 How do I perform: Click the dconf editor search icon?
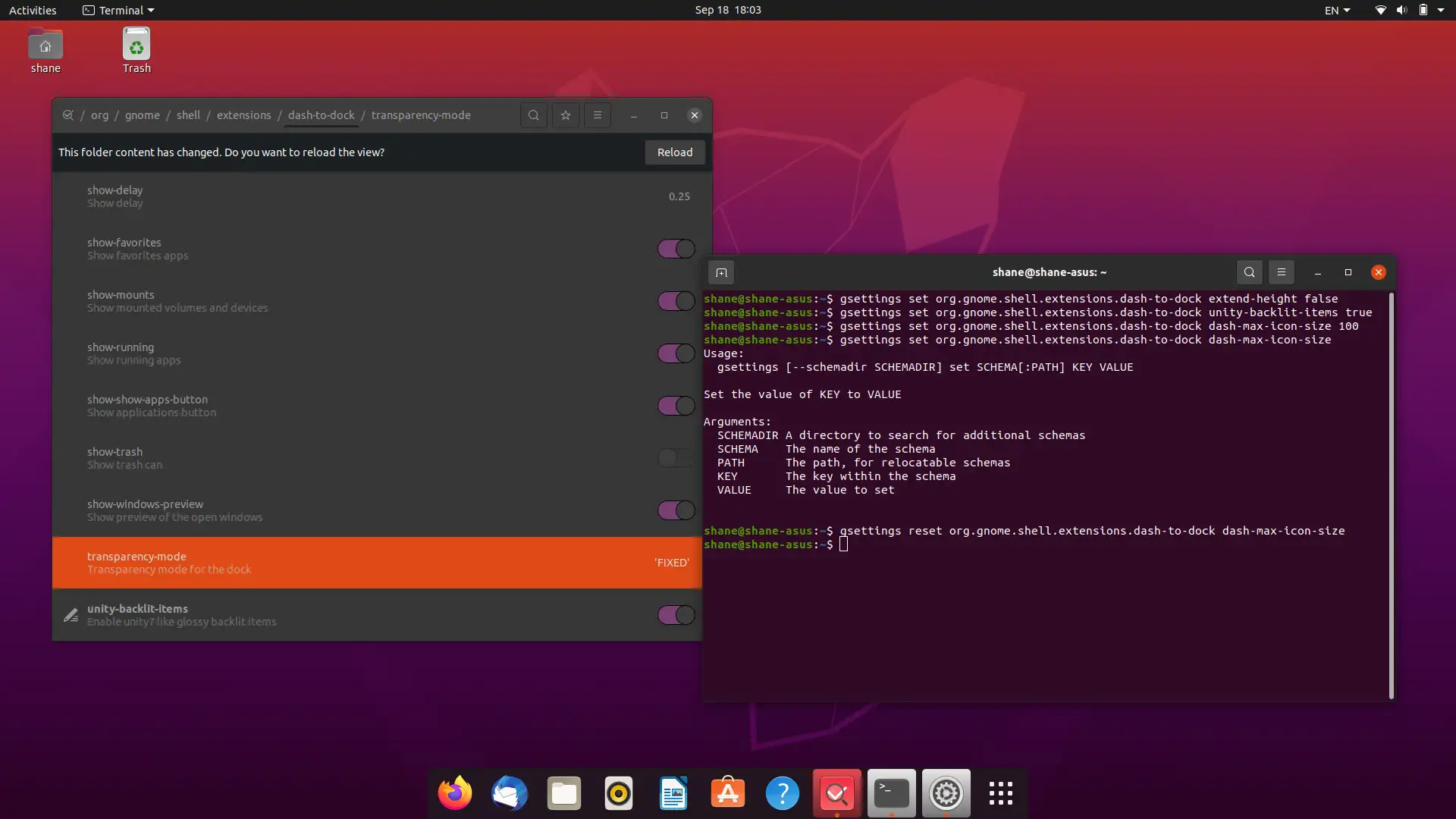click(x=534, y=115)
